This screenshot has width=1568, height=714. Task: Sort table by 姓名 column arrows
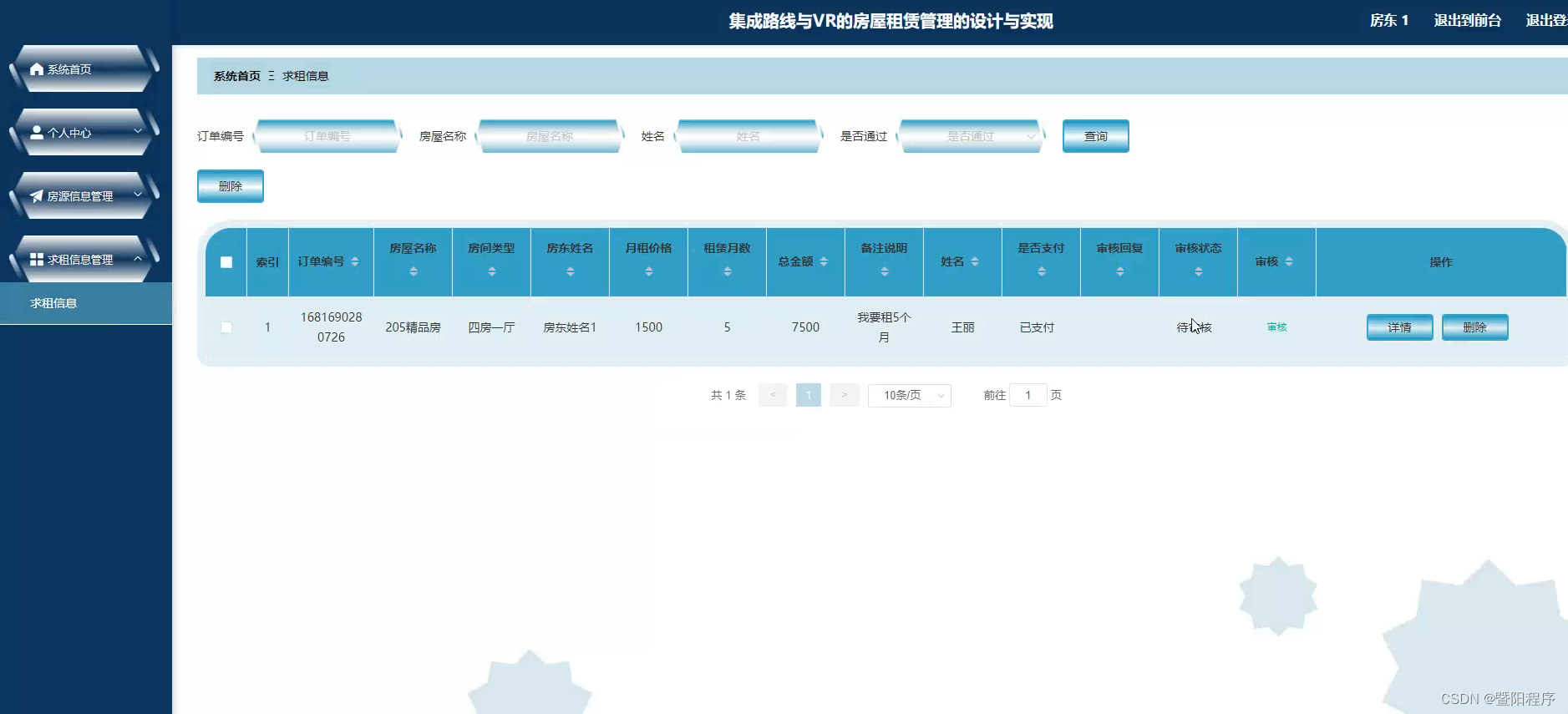(x=975, y=261)
